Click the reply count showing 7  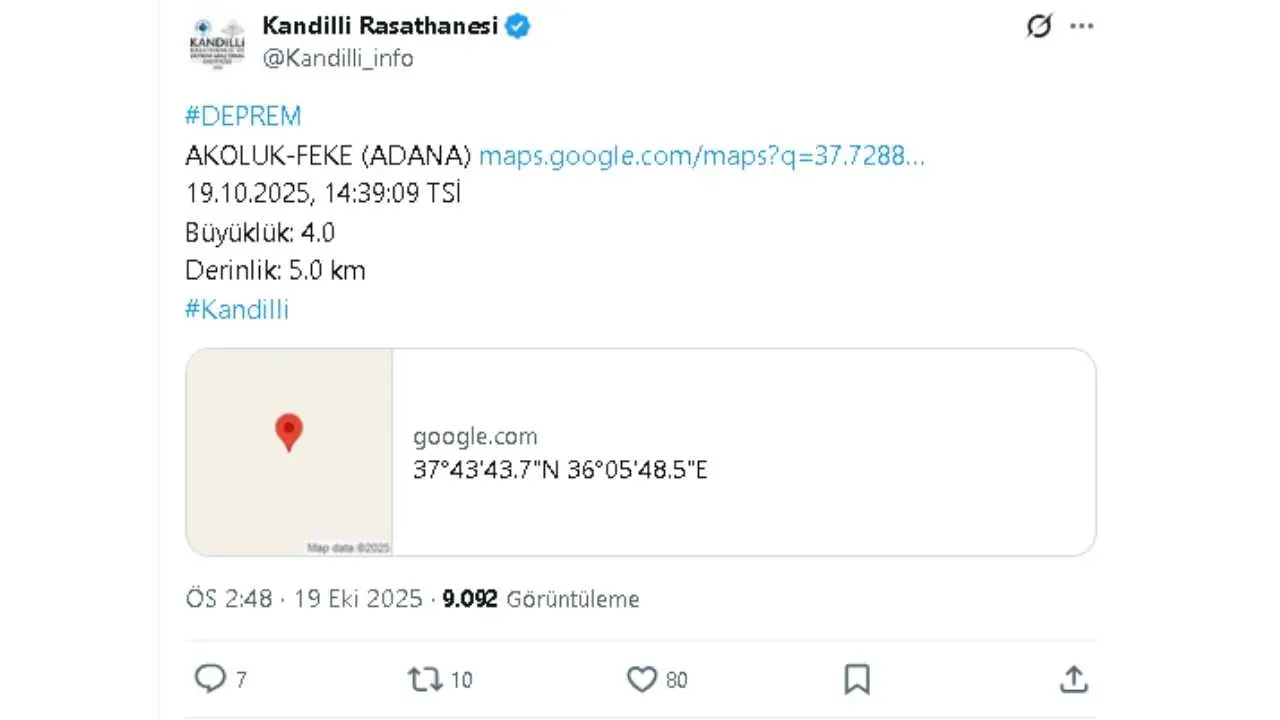click(240, 678)
